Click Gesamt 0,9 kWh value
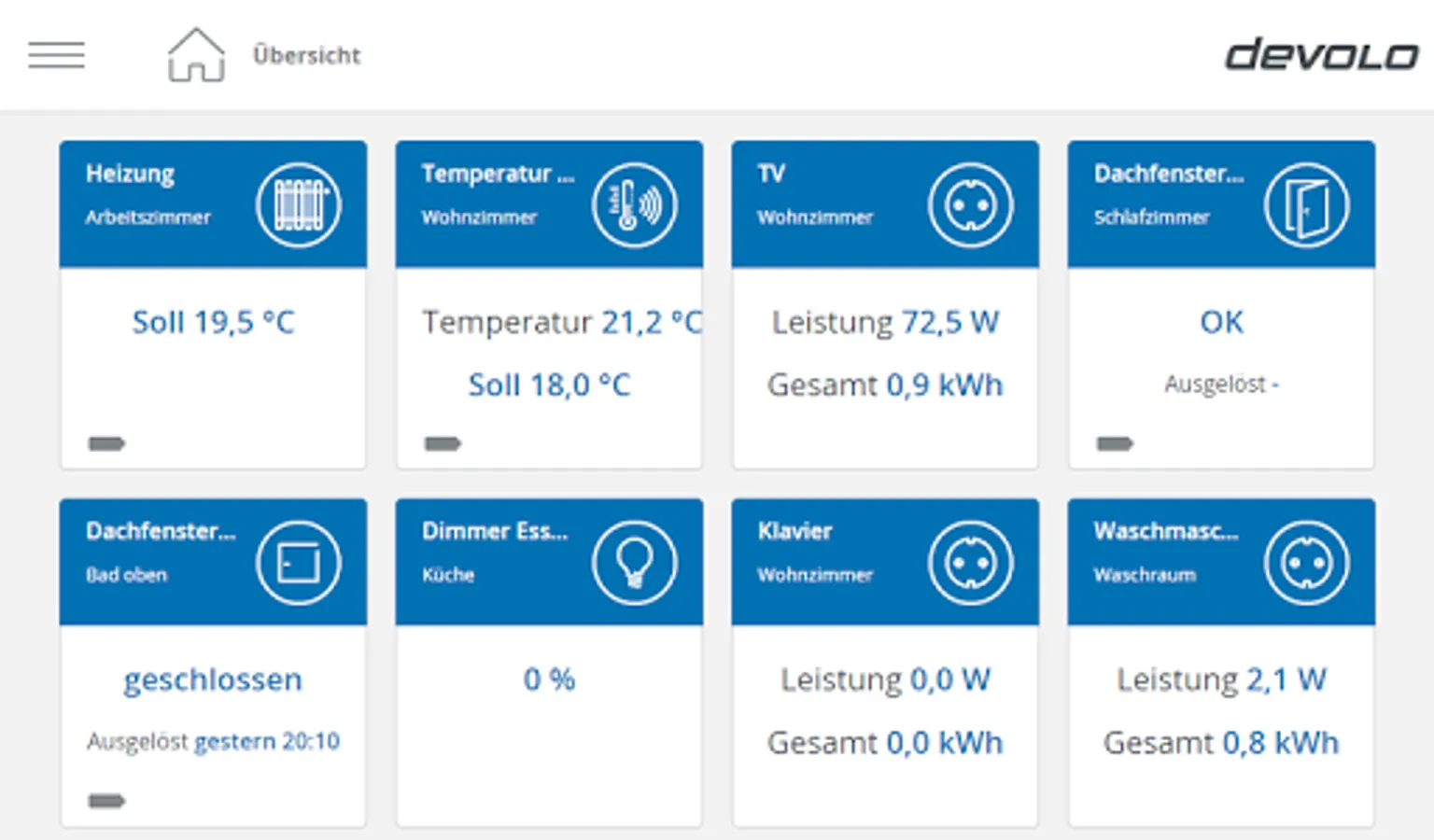 point(885,385)
